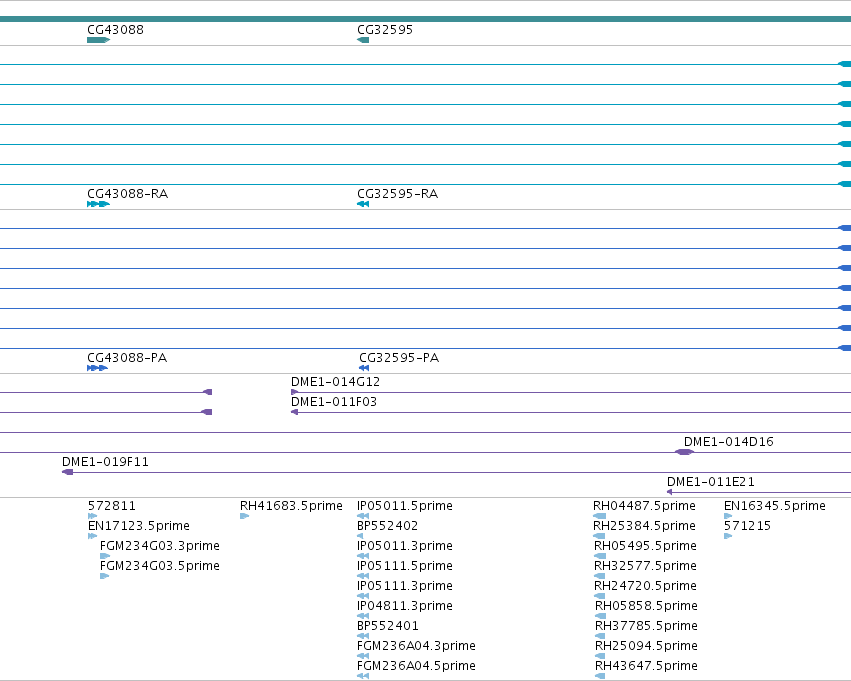851x681 pixels.
Task: Click the EN17123.5prime EST glyph
Action: 93,536
